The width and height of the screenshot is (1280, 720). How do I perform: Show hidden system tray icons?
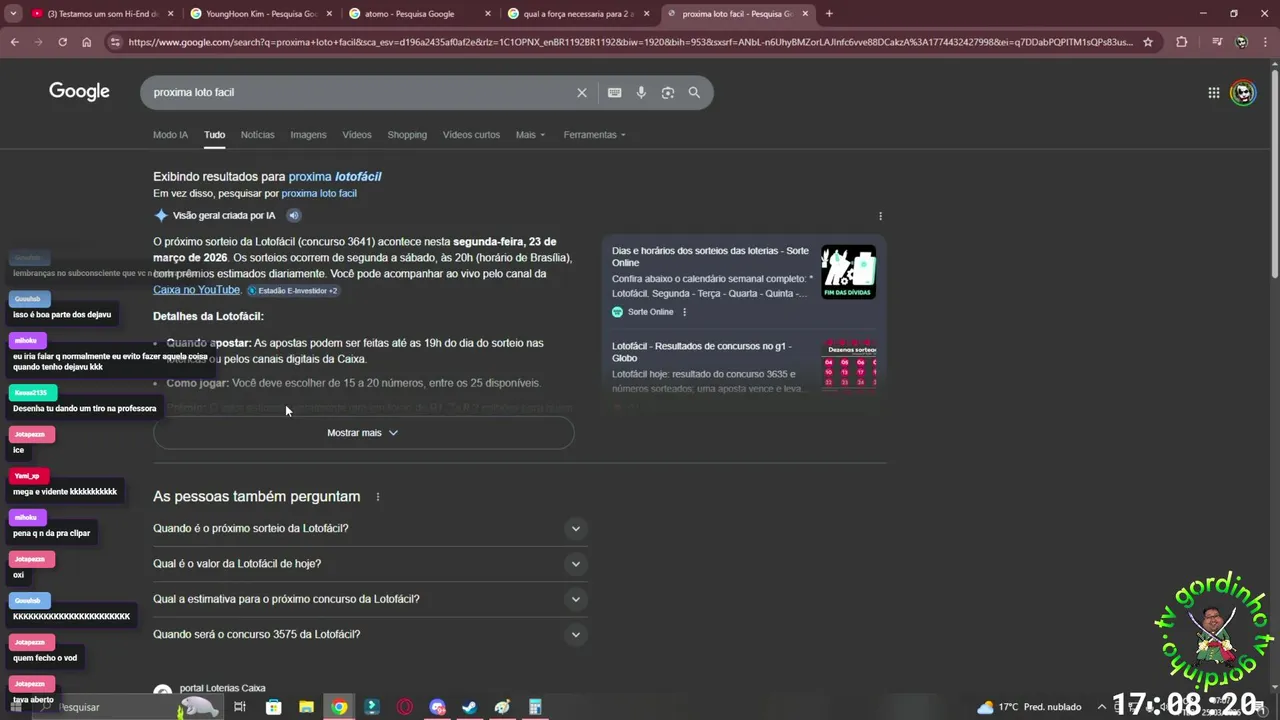tap(1101, 707)
